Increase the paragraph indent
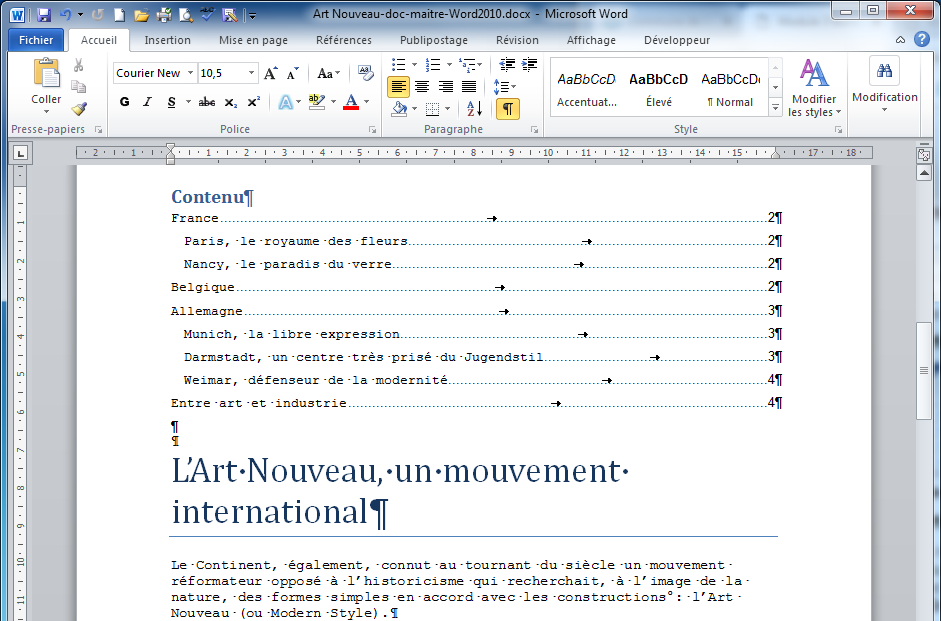 [529, 65]
